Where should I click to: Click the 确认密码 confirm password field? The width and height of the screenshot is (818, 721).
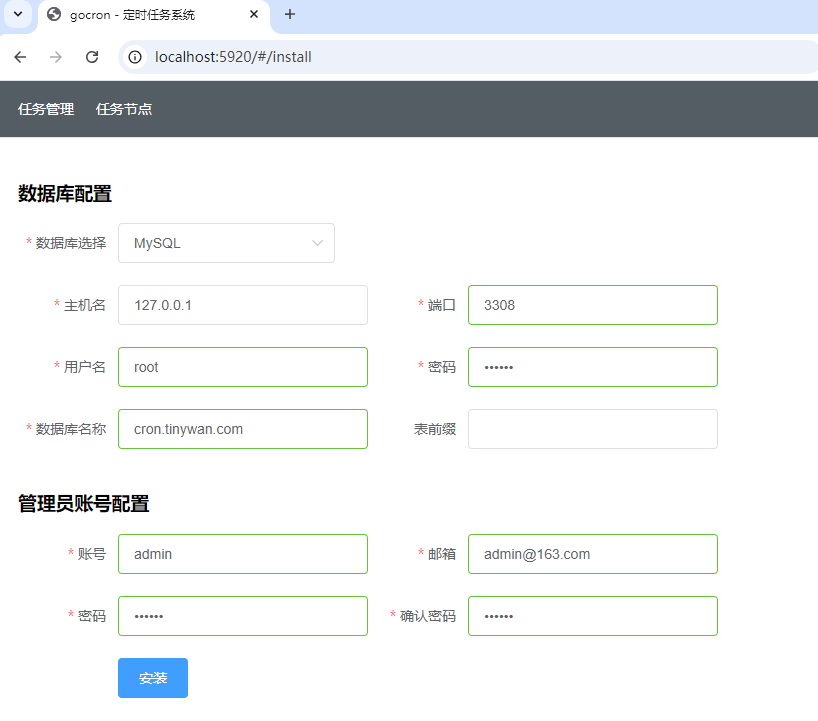pos(593,616)
